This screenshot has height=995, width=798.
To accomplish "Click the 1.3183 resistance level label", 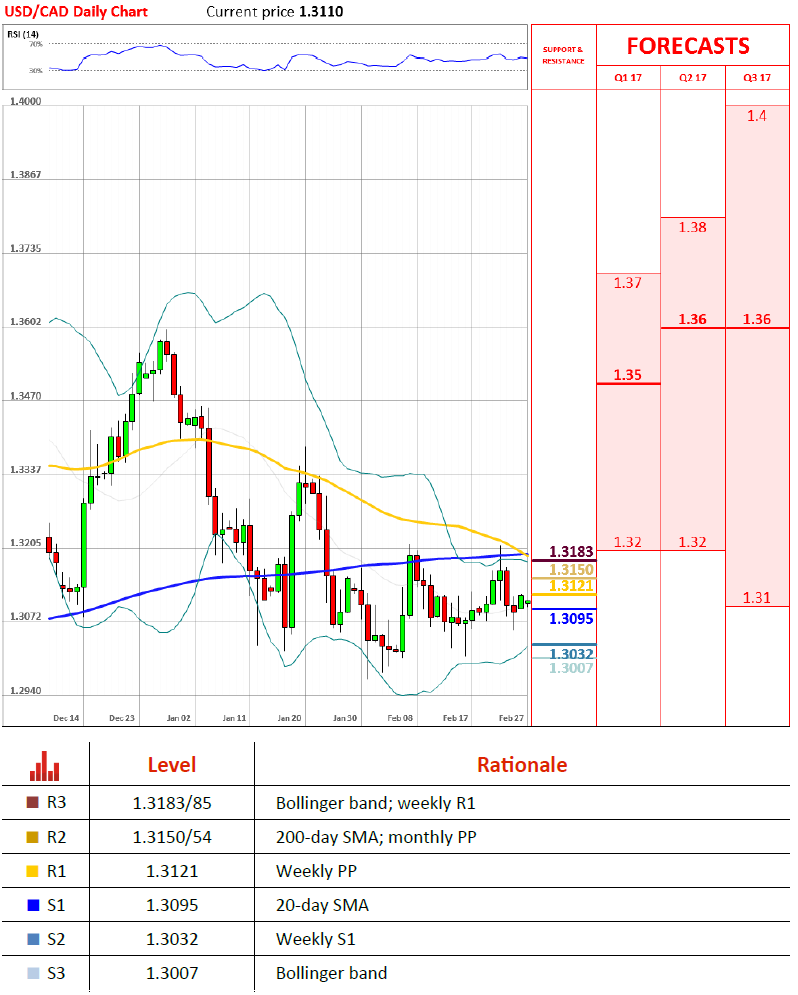I will click(571, 552).
